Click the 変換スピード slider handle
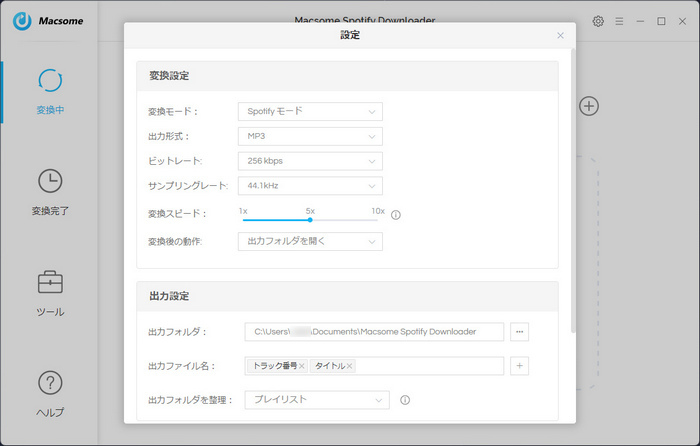700x446 pixels. (310, 220)
